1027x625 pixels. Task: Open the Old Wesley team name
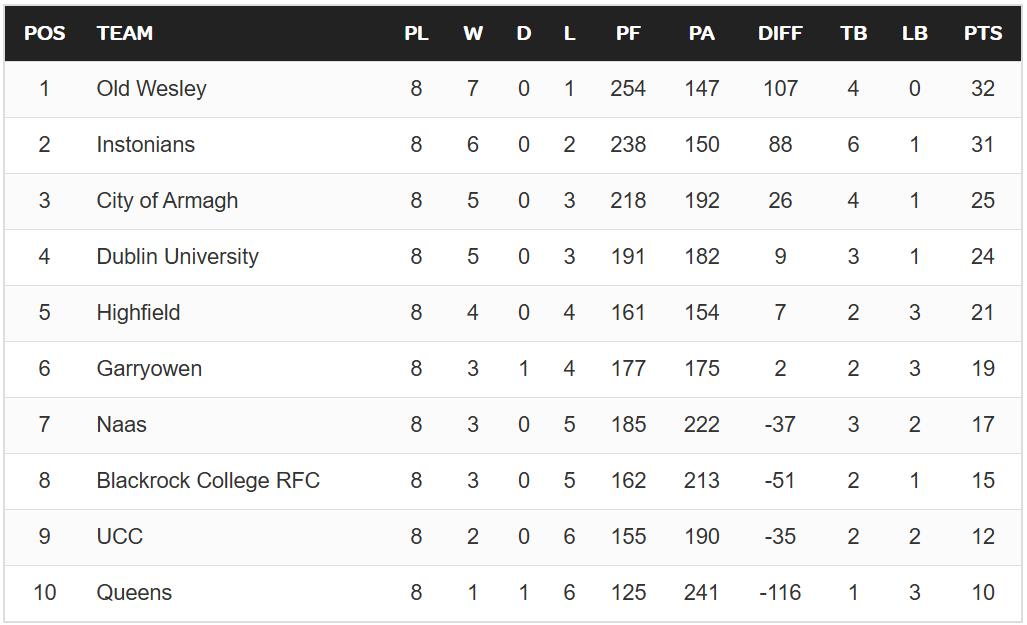point(152,88)
